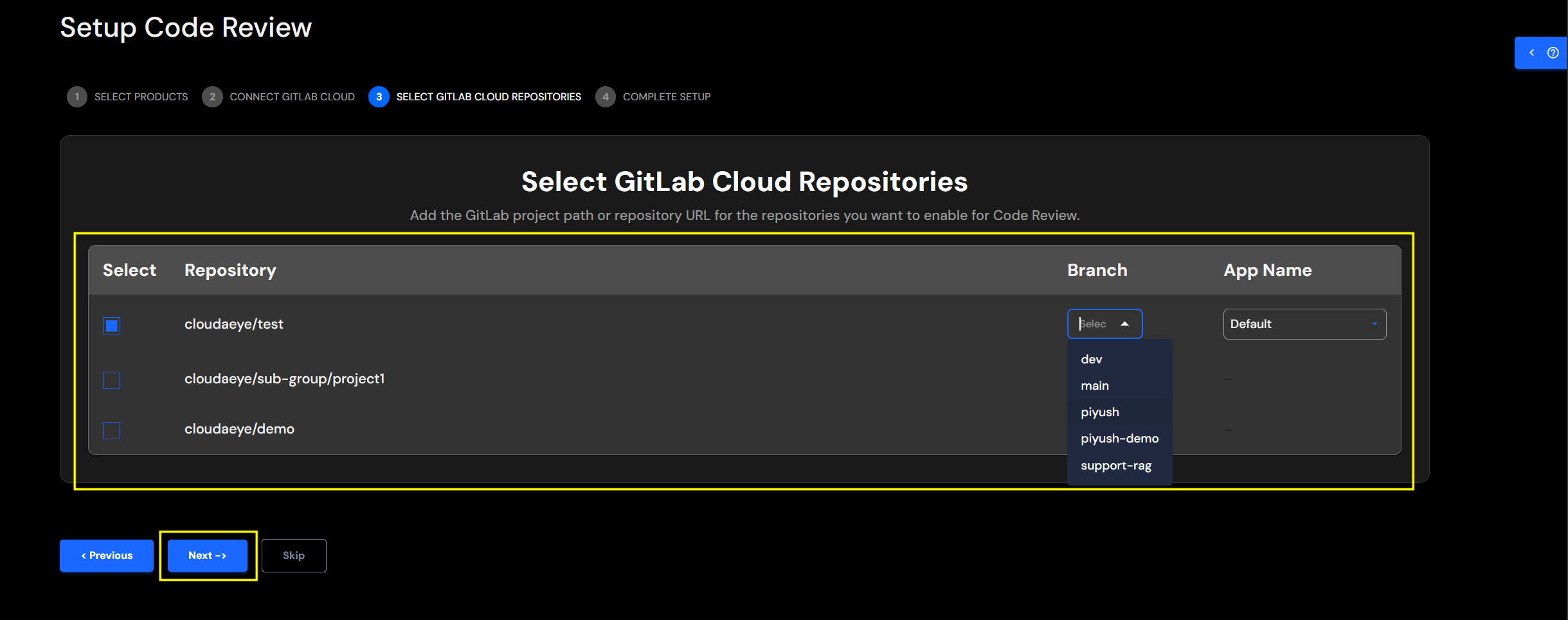Select main from the branch list
Viewport: 1568px width, 620px height.
pos(1095,385)
